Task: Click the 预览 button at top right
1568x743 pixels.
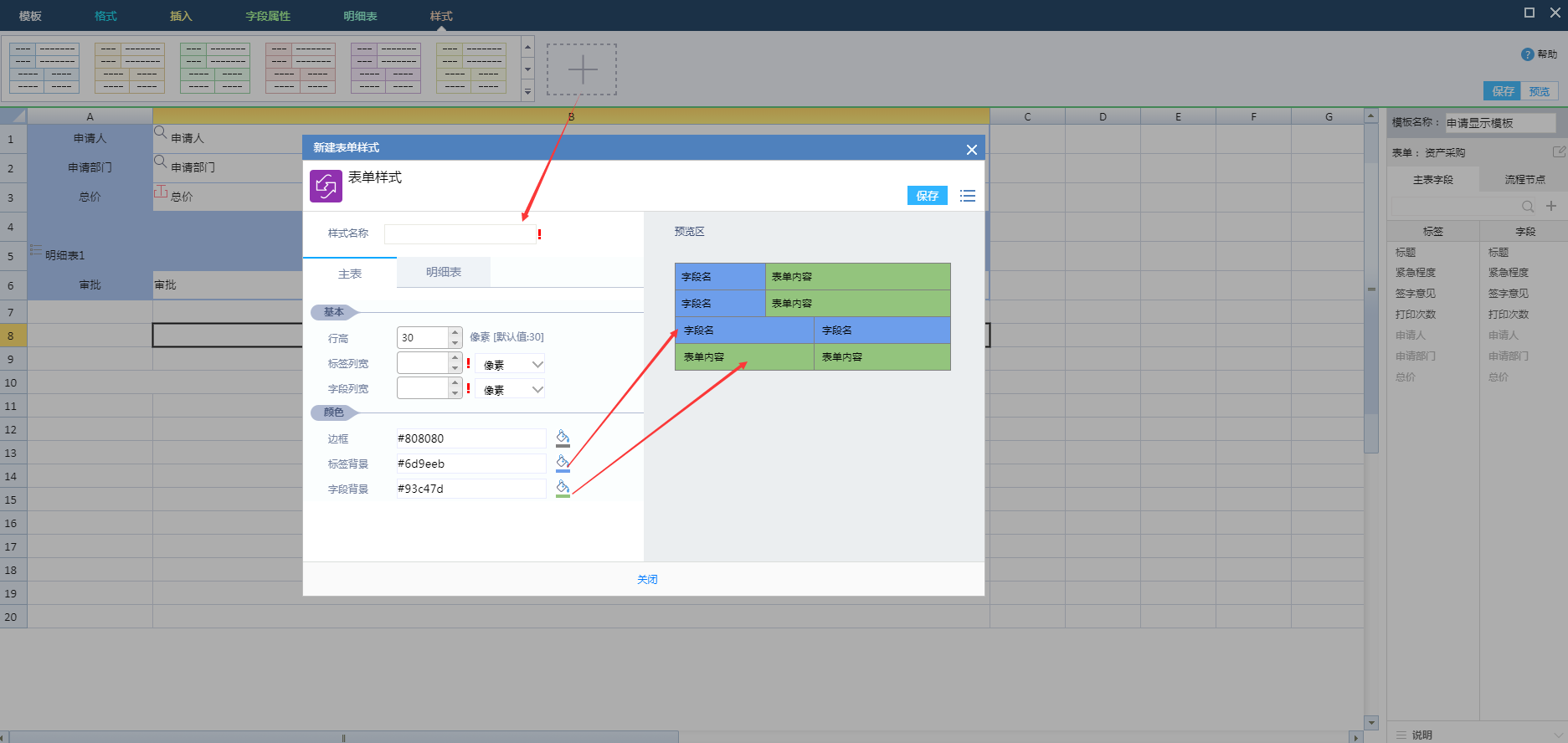Action: (1539, 91)
